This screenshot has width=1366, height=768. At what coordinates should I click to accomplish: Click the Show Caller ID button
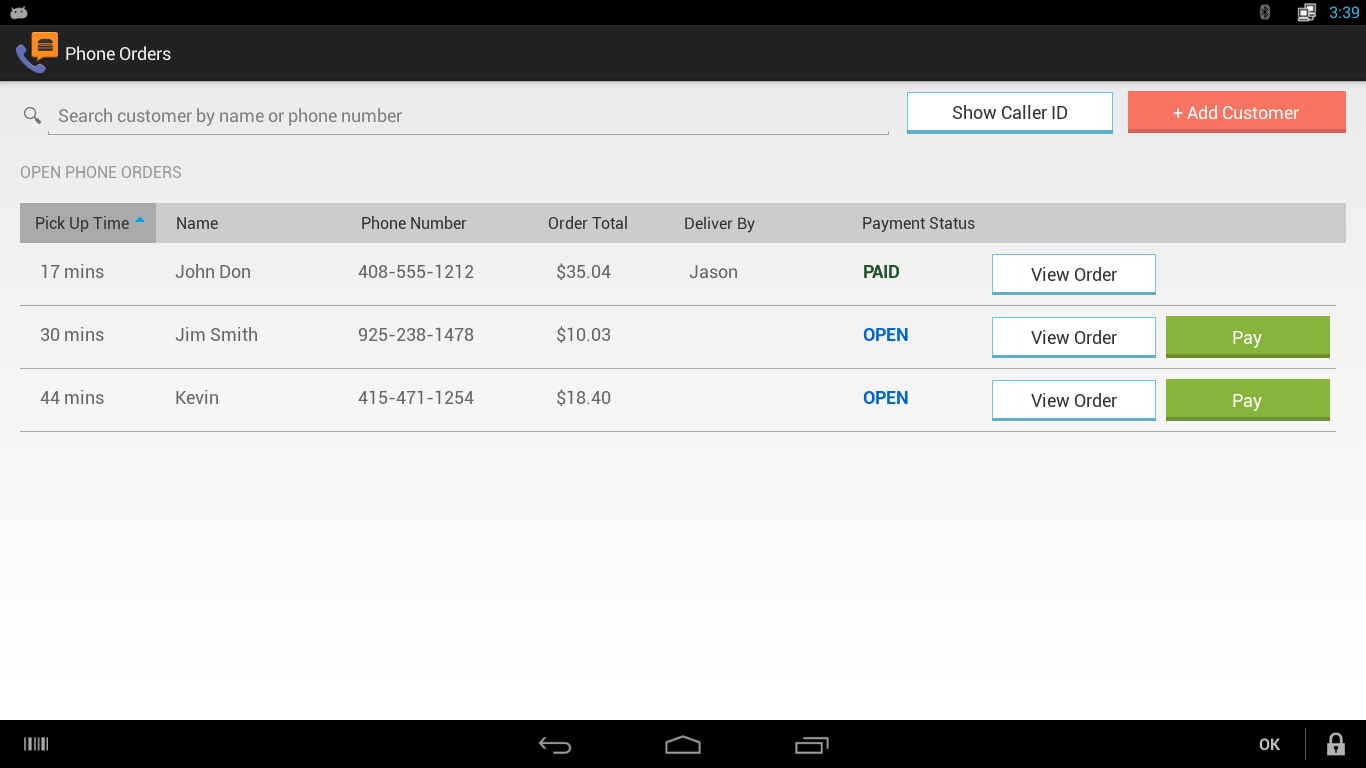[x=1010, y=113]
